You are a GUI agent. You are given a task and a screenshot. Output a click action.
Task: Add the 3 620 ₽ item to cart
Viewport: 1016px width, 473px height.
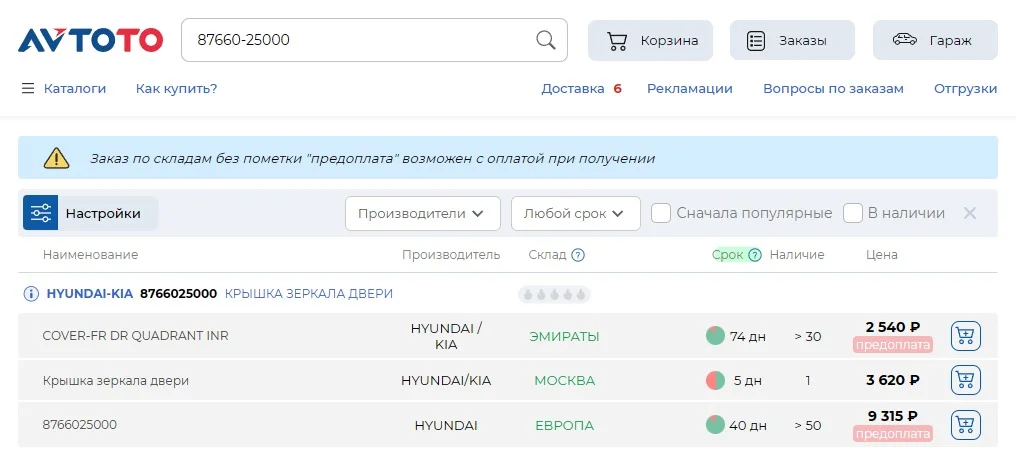(x=965, y=380)
